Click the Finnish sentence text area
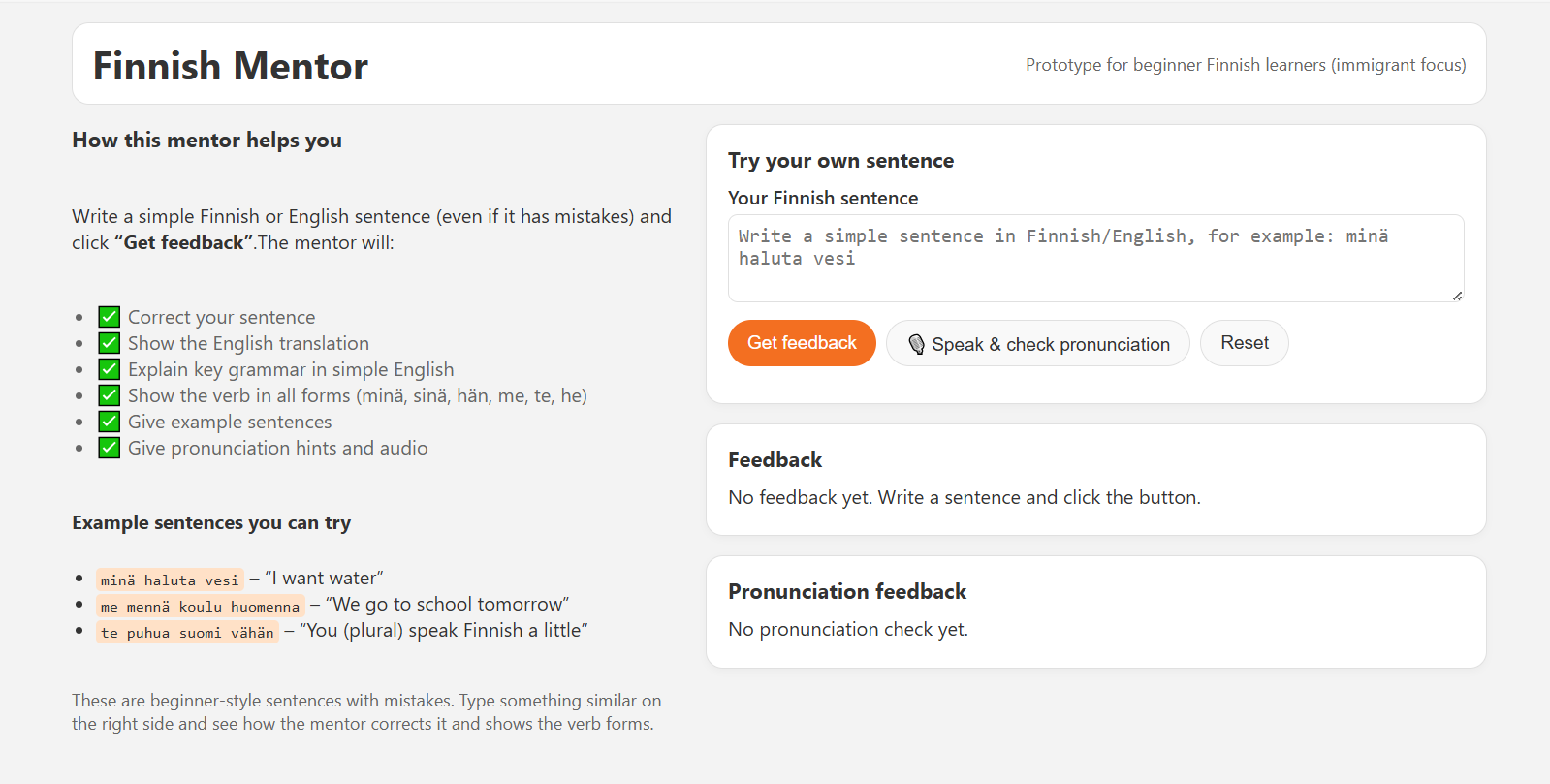Screen dimensions: 1550x784 click(1094, 258)
